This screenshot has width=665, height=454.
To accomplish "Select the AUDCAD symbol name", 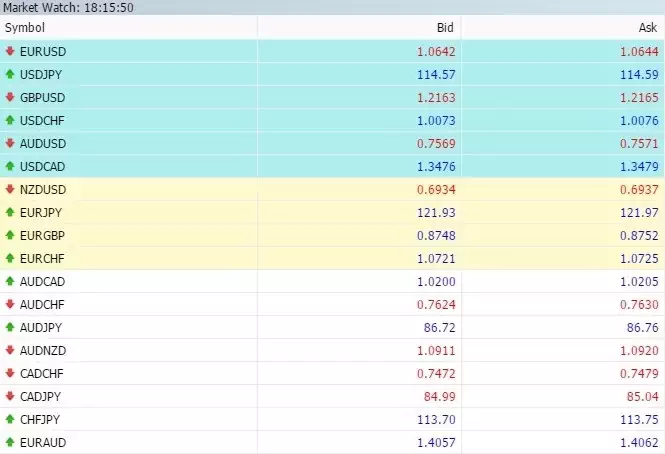I will [x=42, y=281].
